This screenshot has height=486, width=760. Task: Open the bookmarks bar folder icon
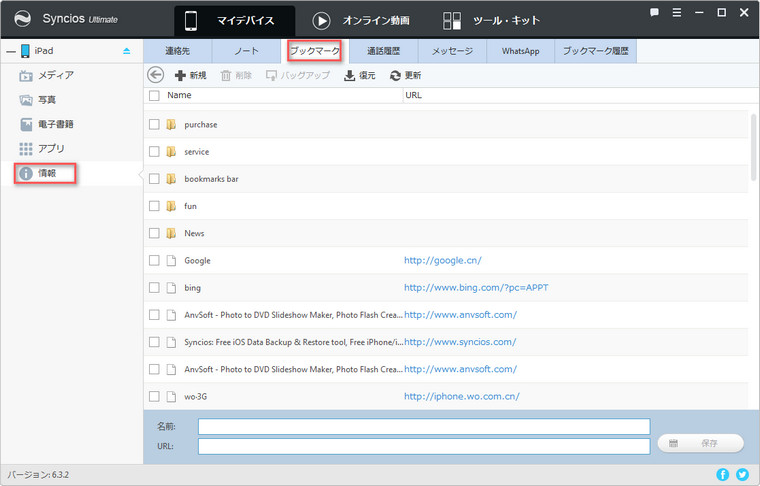pos(171,179)
